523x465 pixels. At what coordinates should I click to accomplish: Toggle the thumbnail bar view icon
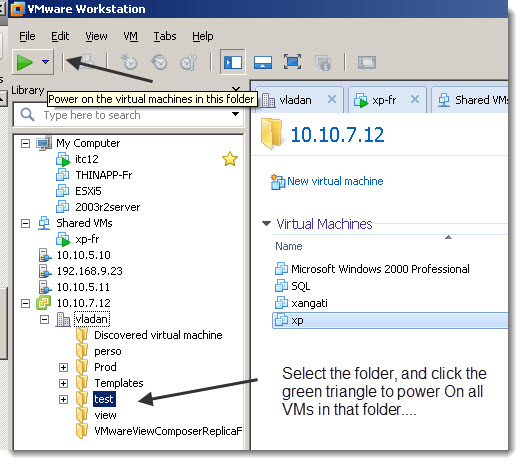point(263,62)
